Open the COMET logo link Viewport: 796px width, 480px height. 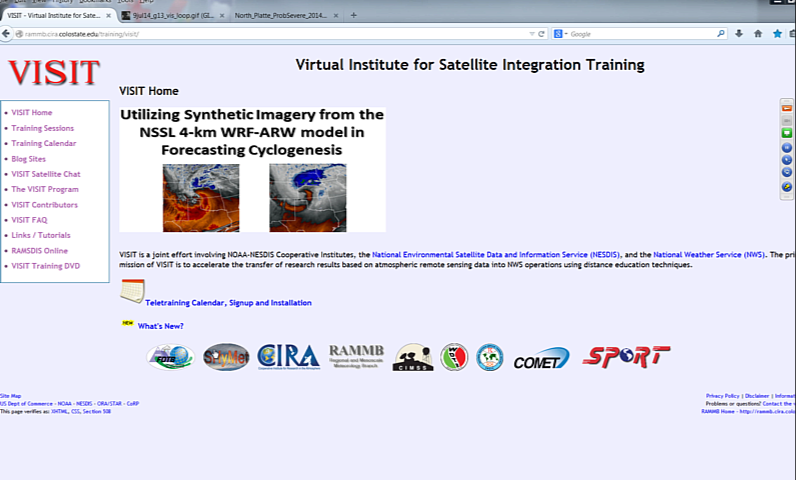tap(541, 359)
